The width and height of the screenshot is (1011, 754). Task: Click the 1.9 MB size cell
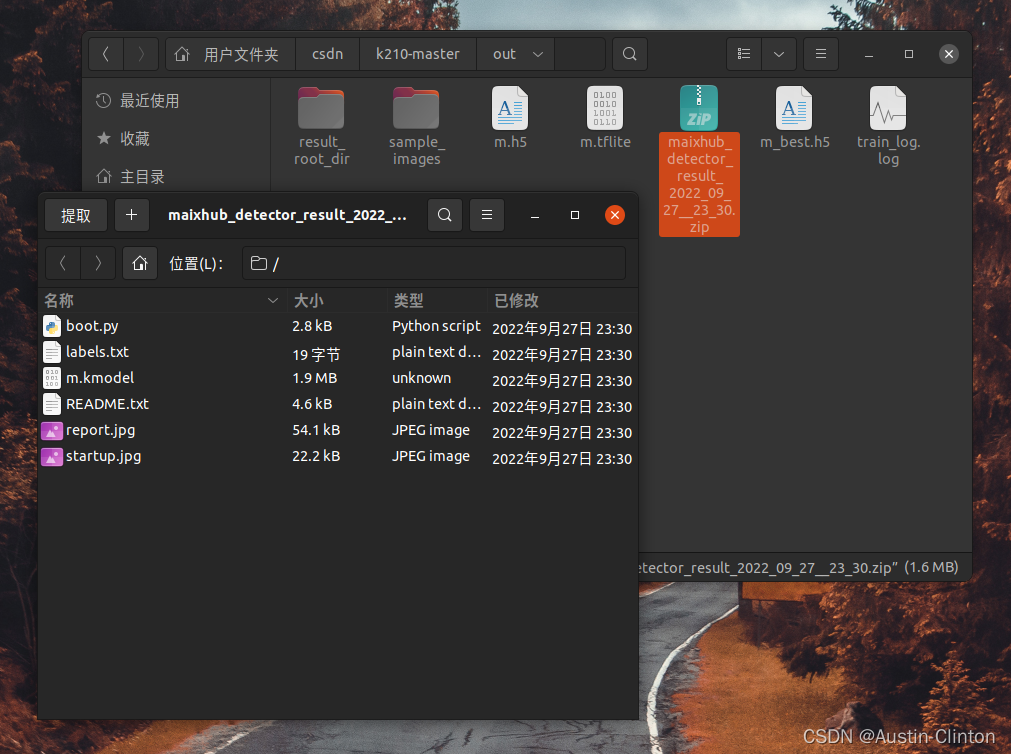click(x=315, y=378)
